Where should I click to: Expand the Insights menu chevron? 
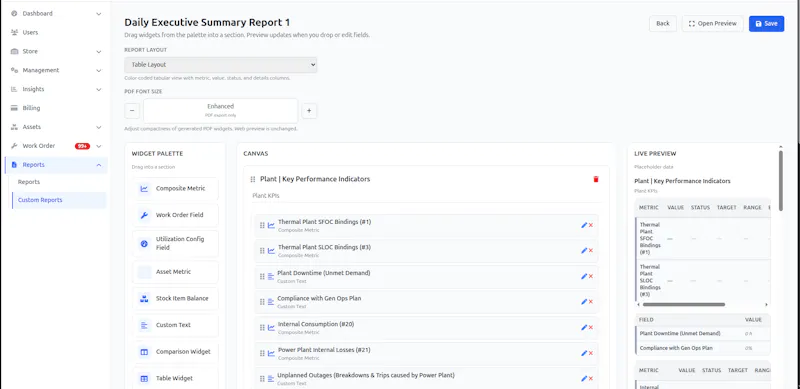(x=98, y=89)
